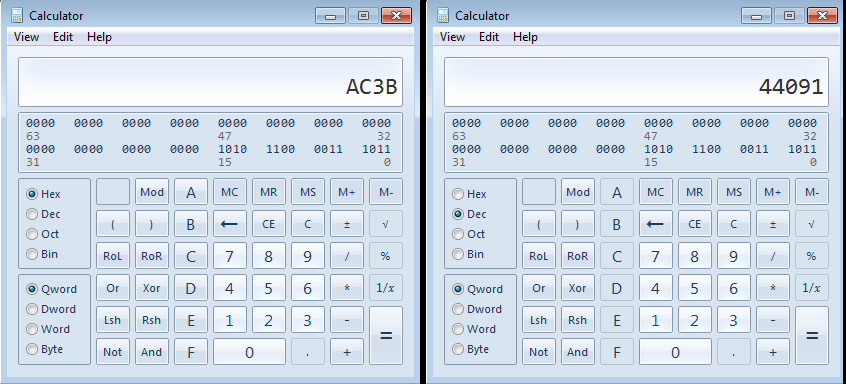The width and height of the screenshot is (846, 384).
Task: Click RoL button in left Calculator
Action: [x=113, y=256]
